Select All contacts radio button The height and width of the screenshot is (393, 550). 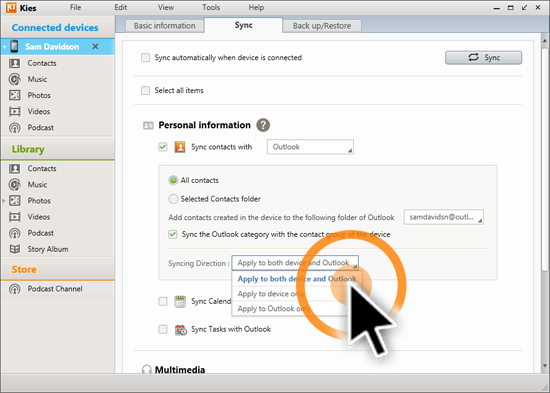[173, 180]
